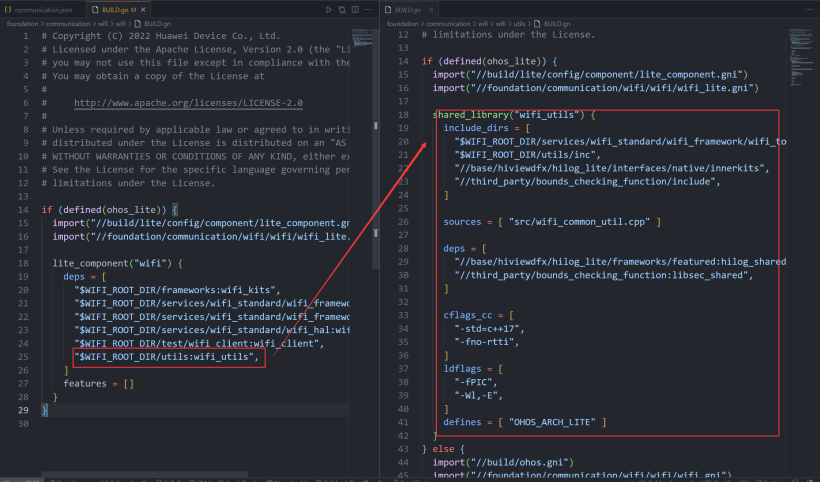Screen dimensions: 820x482
Task: Click defines "OHOS_ARCH_LITE" line
Action: point(525,422)
